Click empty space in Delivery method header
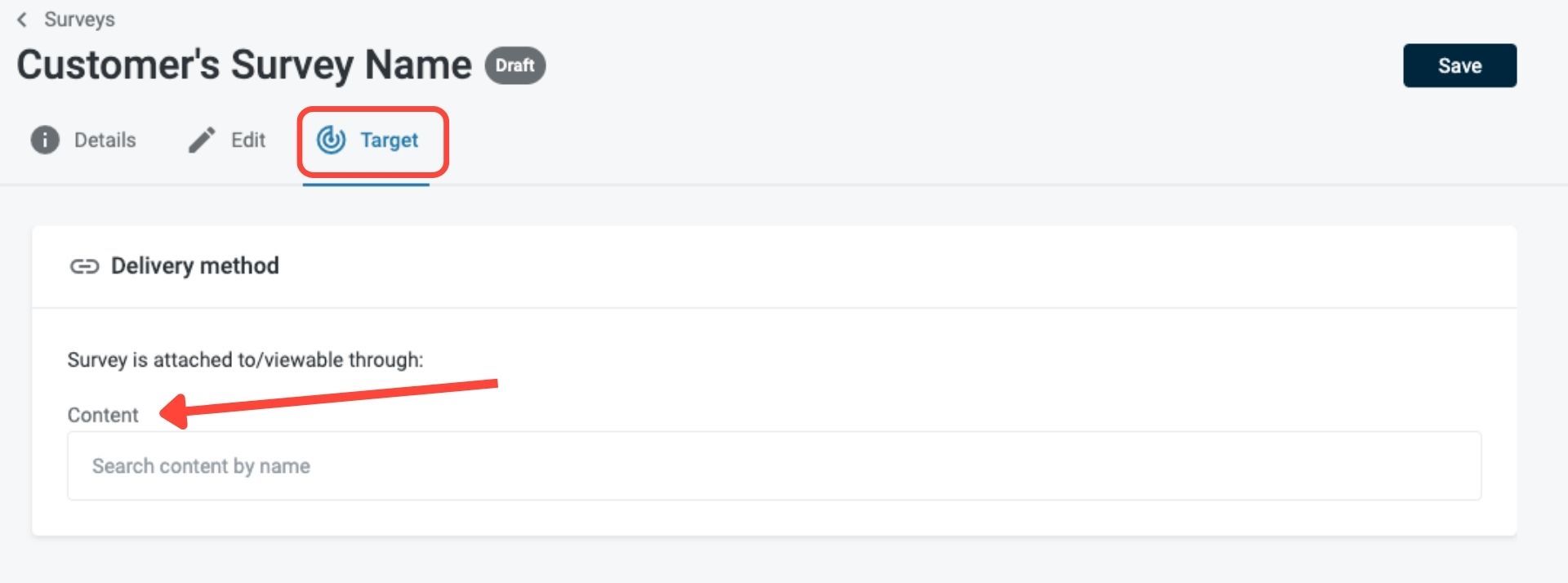The width and height of the screenshot is (1568, 583). click(x=898, y=266)
